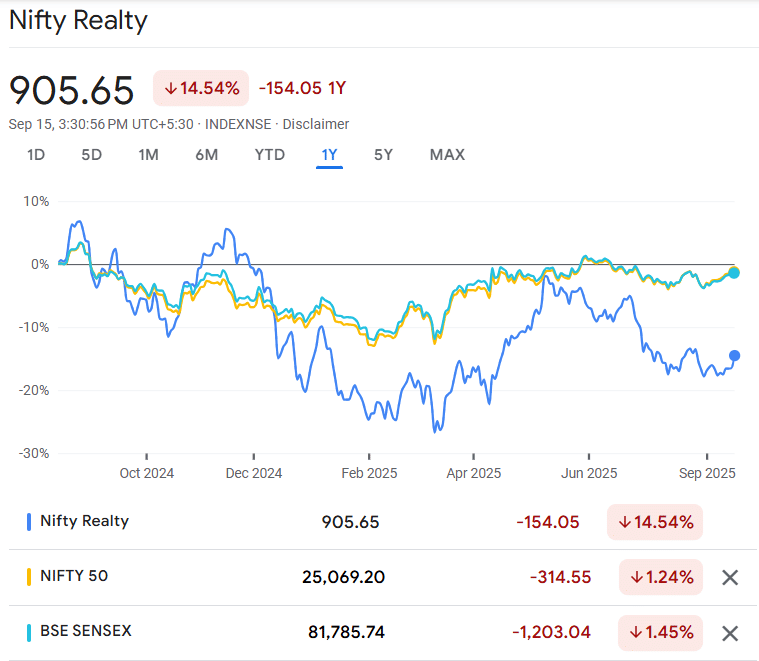Click the large 905.65 price value
The image size is (759, 661).
[x=72, y=90]
